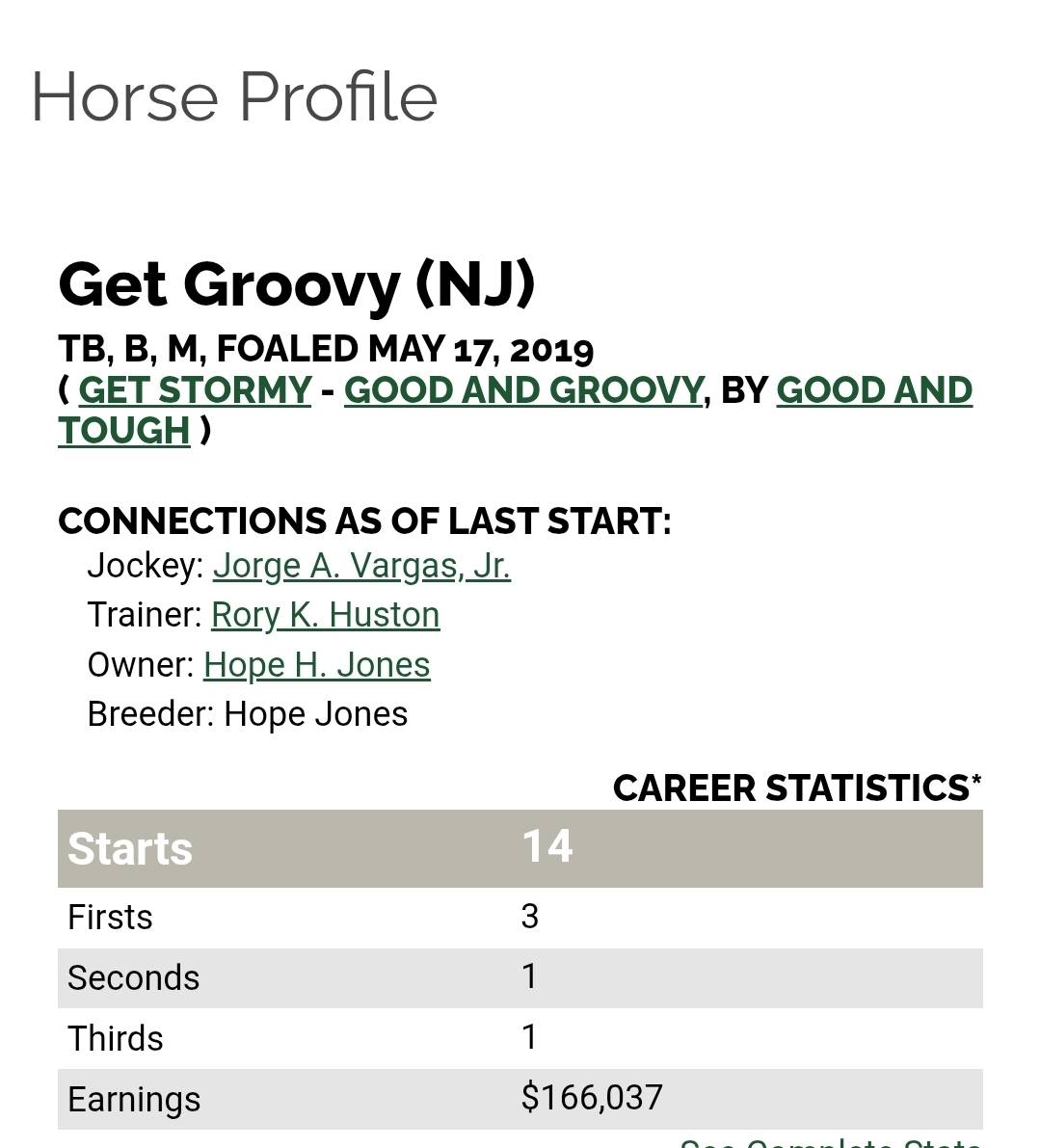The image size is (1040, 1148).
Task: Click the See Complete Stats link
Action: [x=830, y=1141]
